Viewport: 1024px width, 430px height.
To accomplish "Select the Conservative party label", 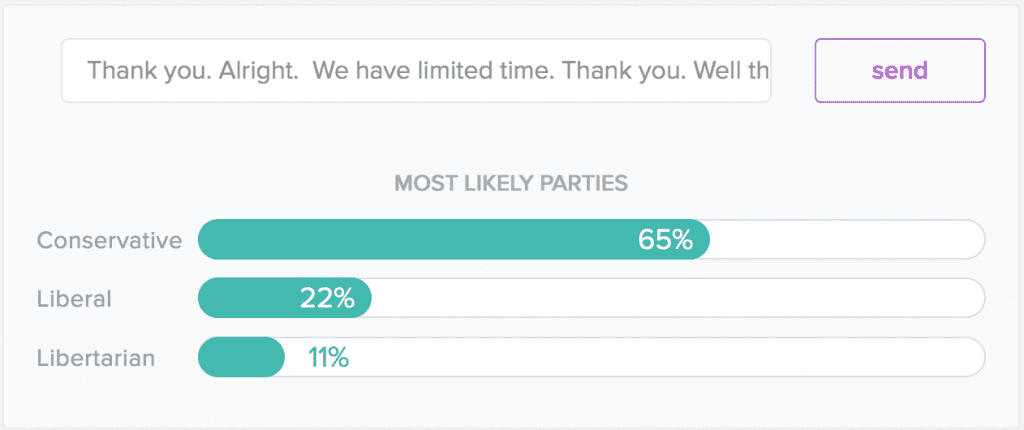I will tap(109, 240).
